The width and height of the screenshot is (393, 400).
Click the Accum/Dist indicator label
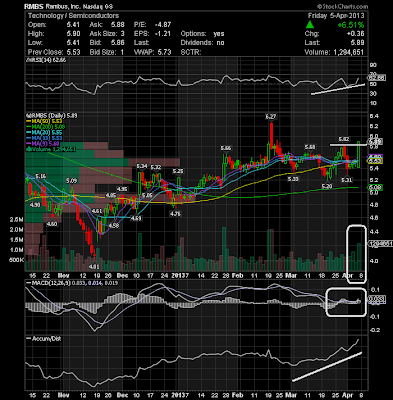[x=45, y=339]
